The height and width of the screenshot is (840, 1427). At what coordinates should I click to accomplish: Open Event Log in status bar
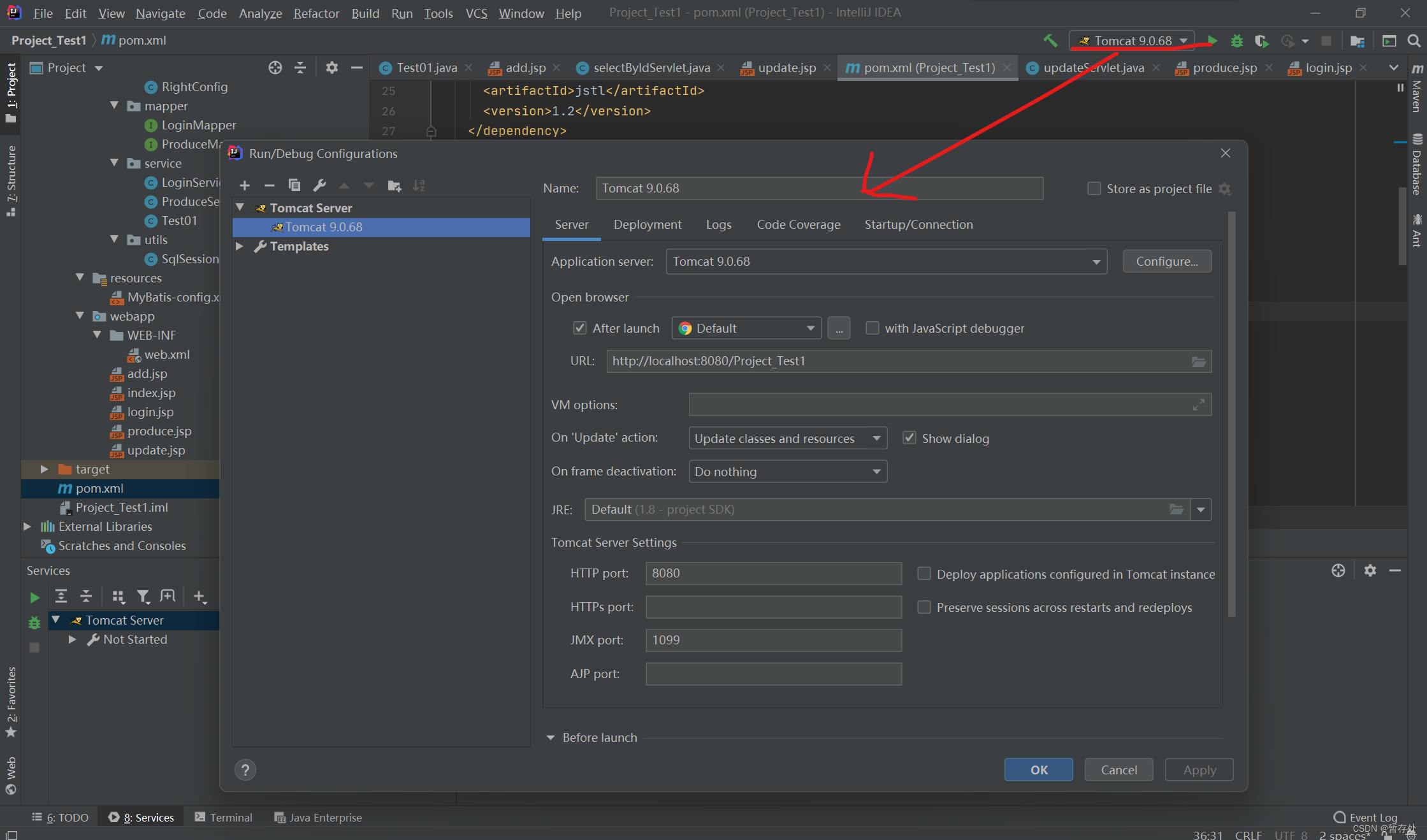click(1365, 817)
